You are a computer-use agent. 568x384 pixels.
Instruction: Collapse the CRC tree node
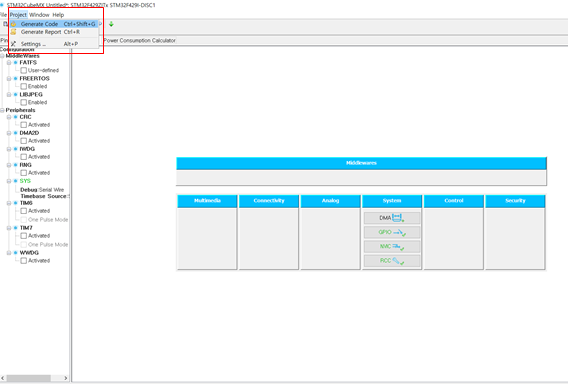point(9,117)
